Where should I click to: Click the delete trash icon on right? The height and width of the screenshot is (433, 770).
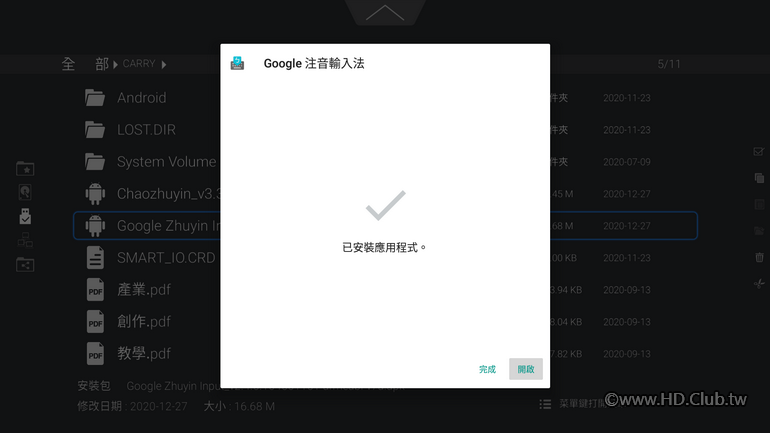coord(759,257)
